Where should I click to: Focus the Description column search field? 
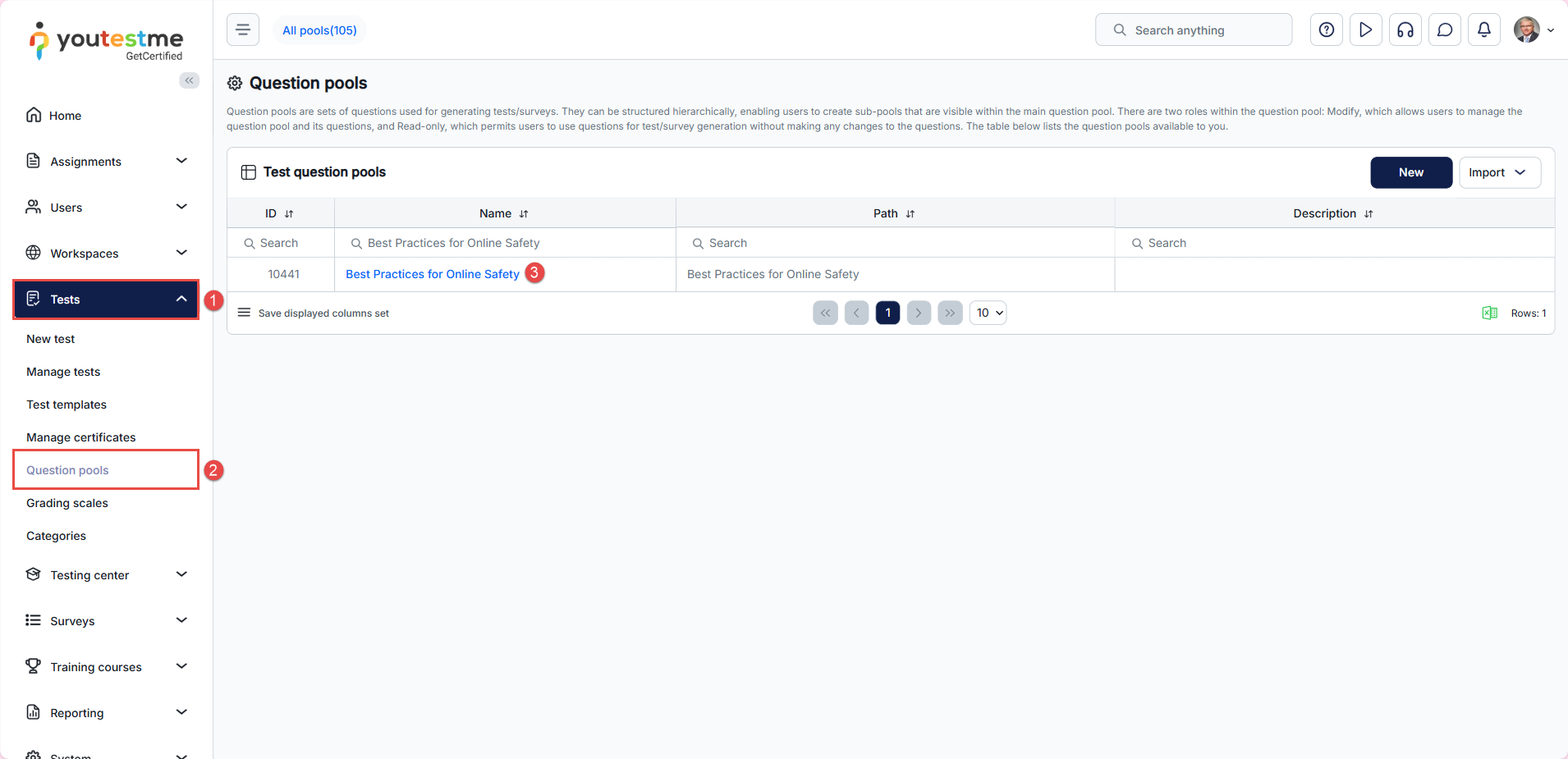click(1335, 243)
